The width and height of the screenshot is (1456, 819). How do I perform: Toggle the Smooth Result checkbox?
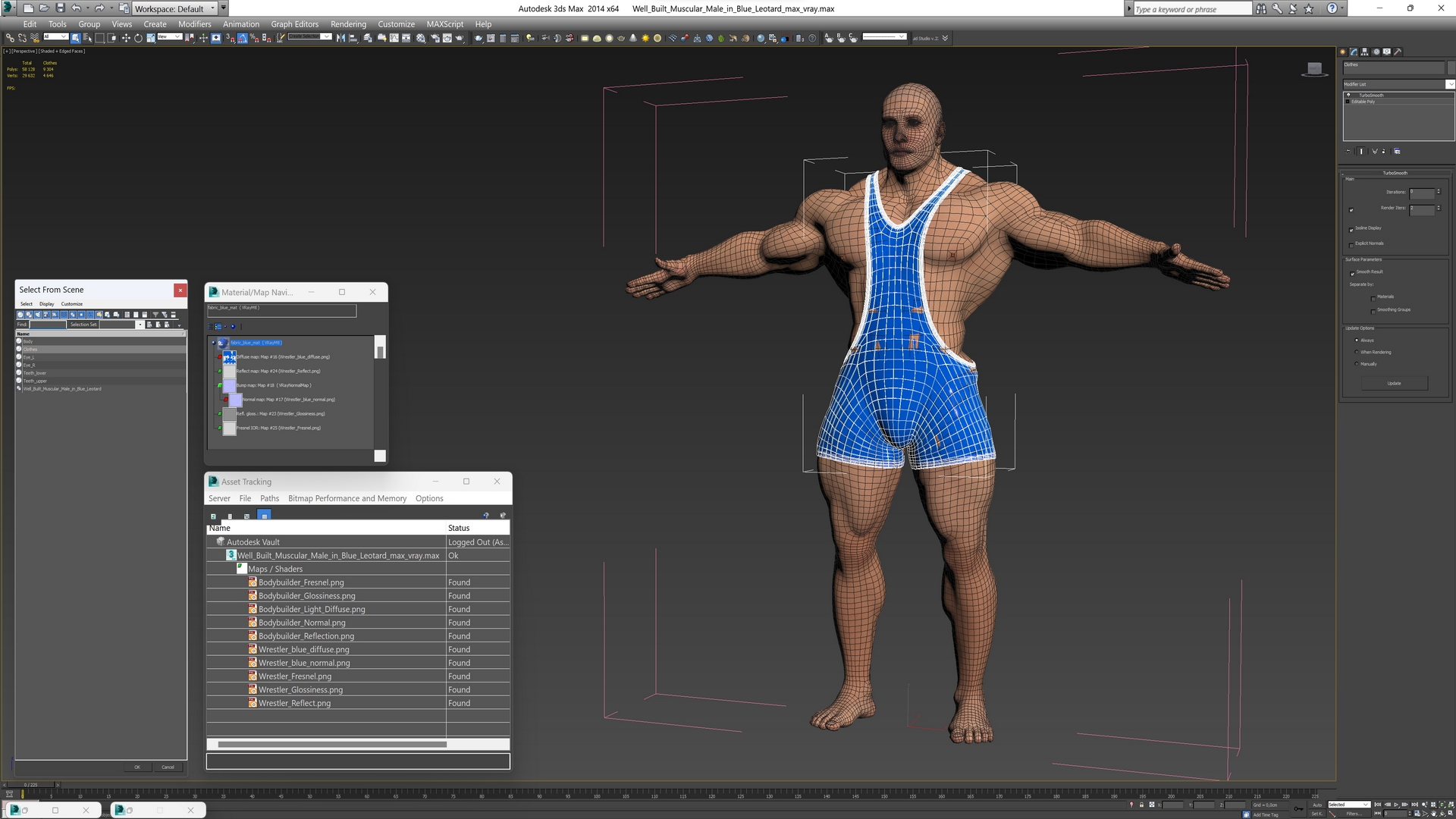(x=1352, y=273)
